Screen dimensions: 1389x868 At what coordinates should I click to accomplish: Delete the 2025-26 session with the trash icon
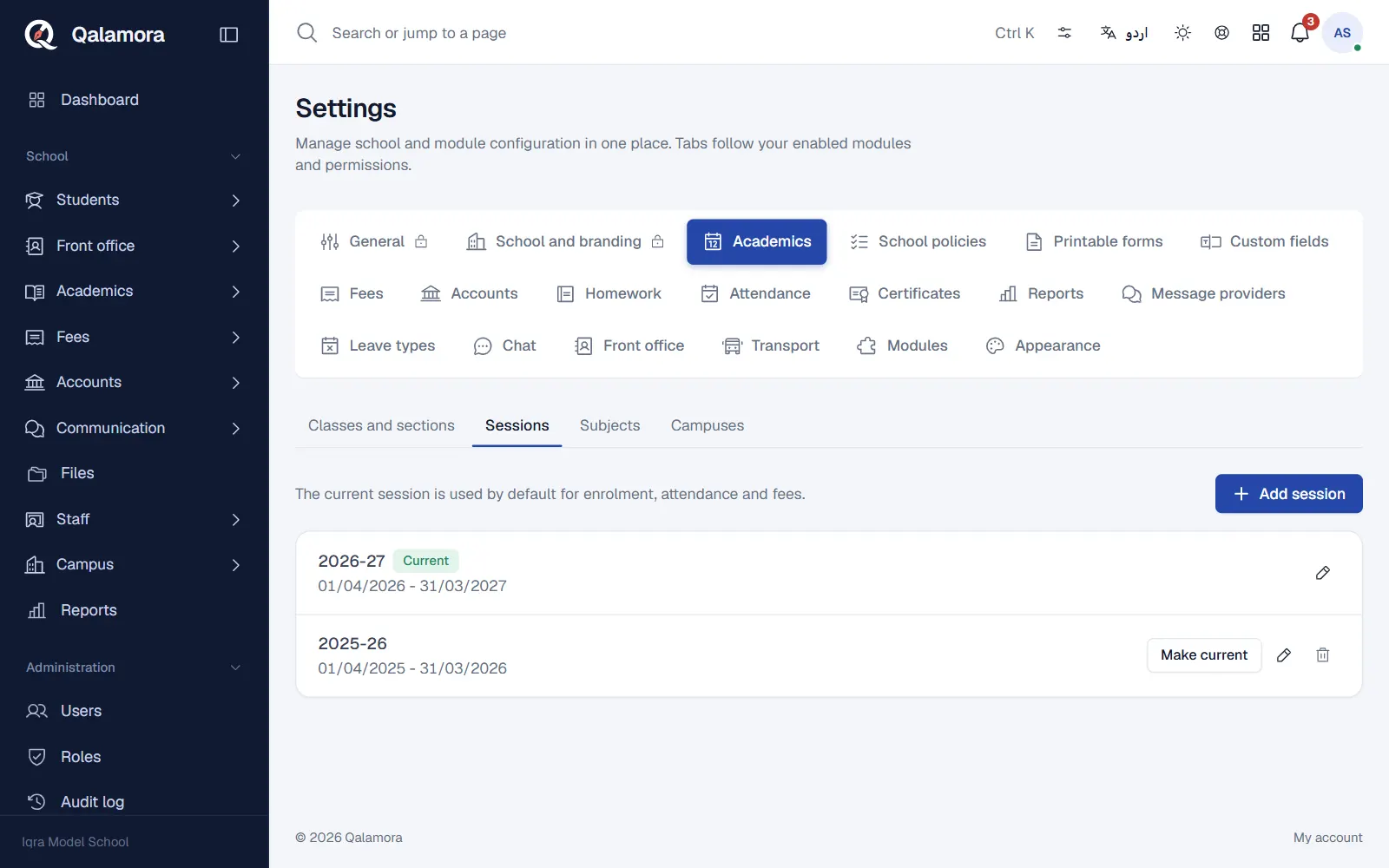1323,655
